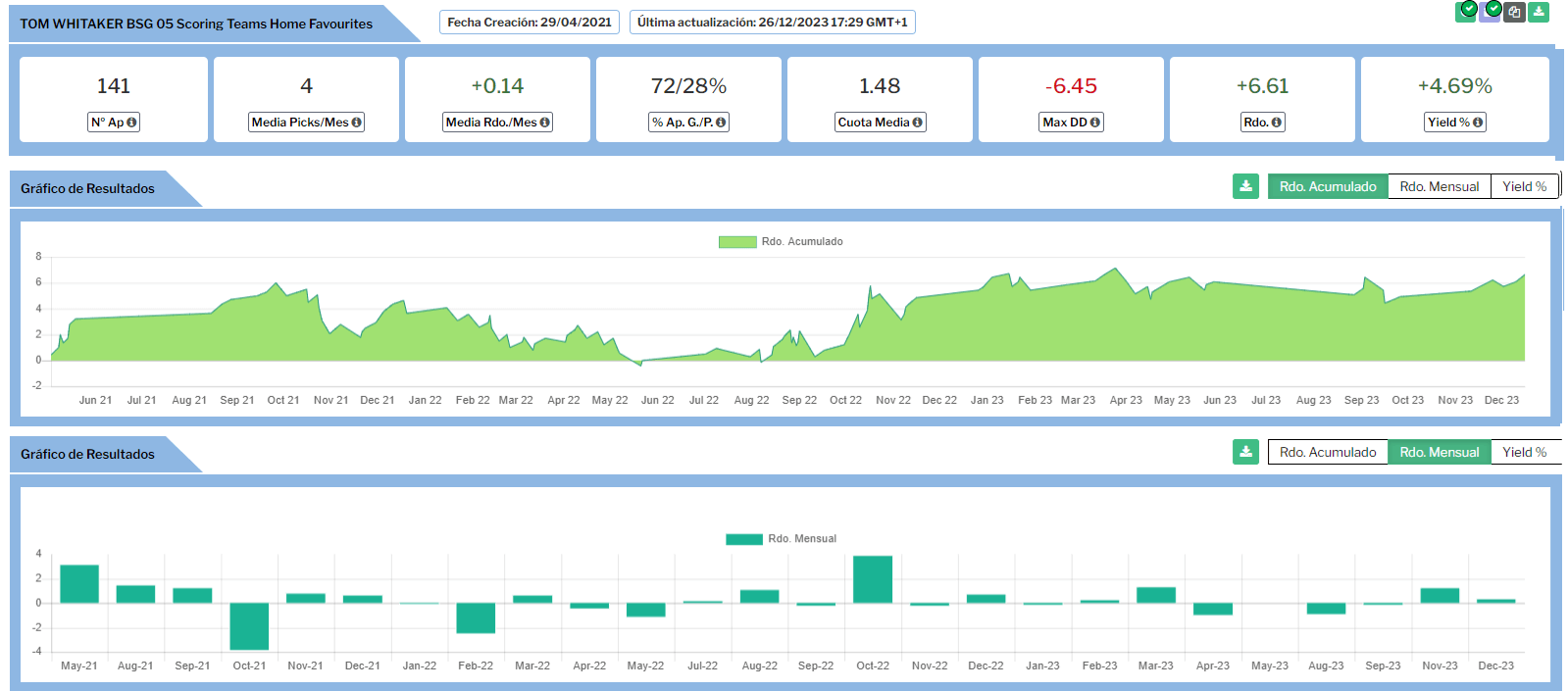The width and height of the screenshot is (1568, 691).
Task: Click the info icon next to Media Picks/Mes
Action: click(x=356, y=123)
